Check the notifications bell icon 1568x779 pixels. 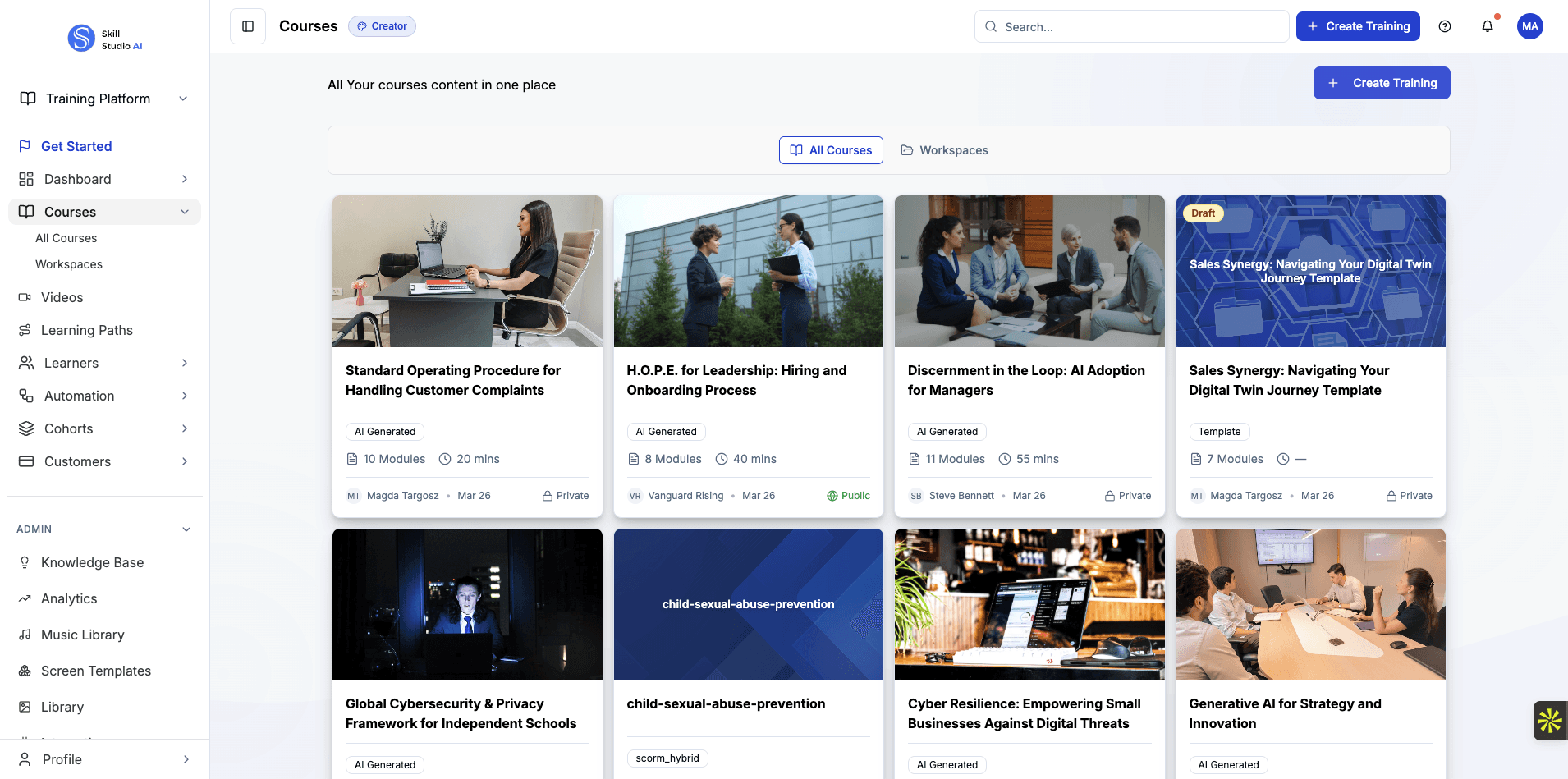1487,26
